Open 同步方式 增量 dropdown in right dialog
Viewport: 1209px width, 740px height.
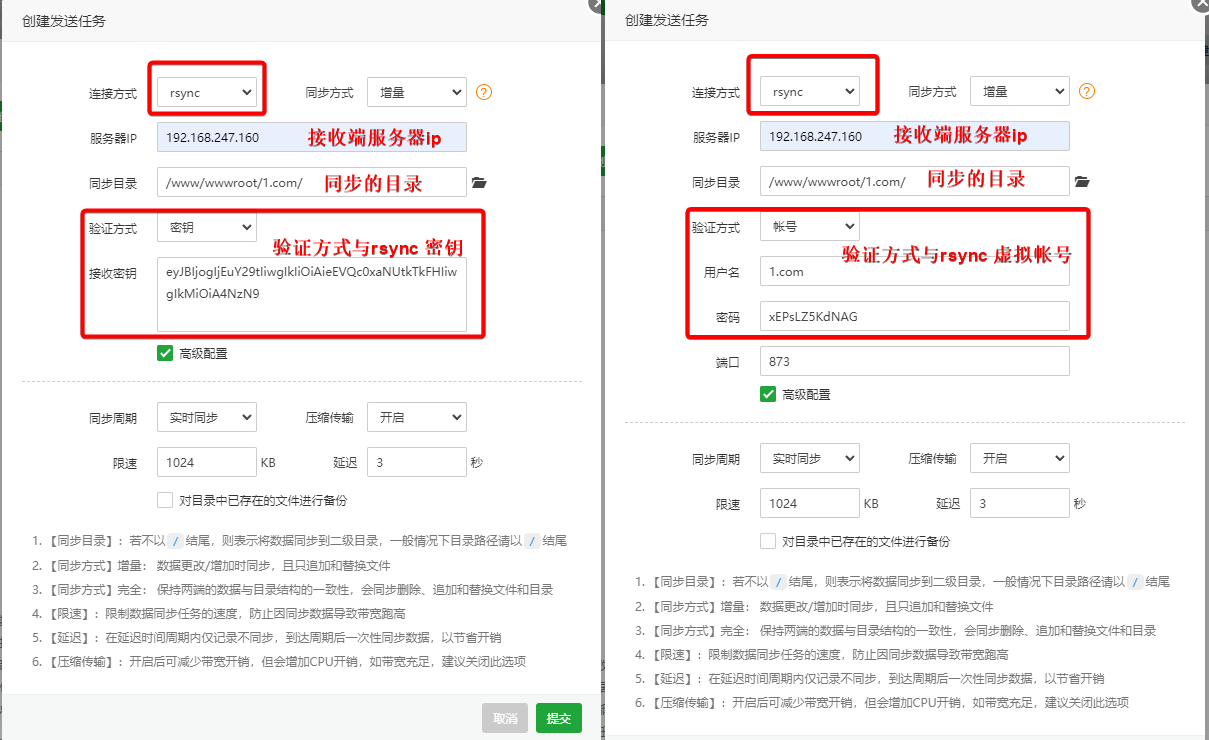tap(1020, 91)
